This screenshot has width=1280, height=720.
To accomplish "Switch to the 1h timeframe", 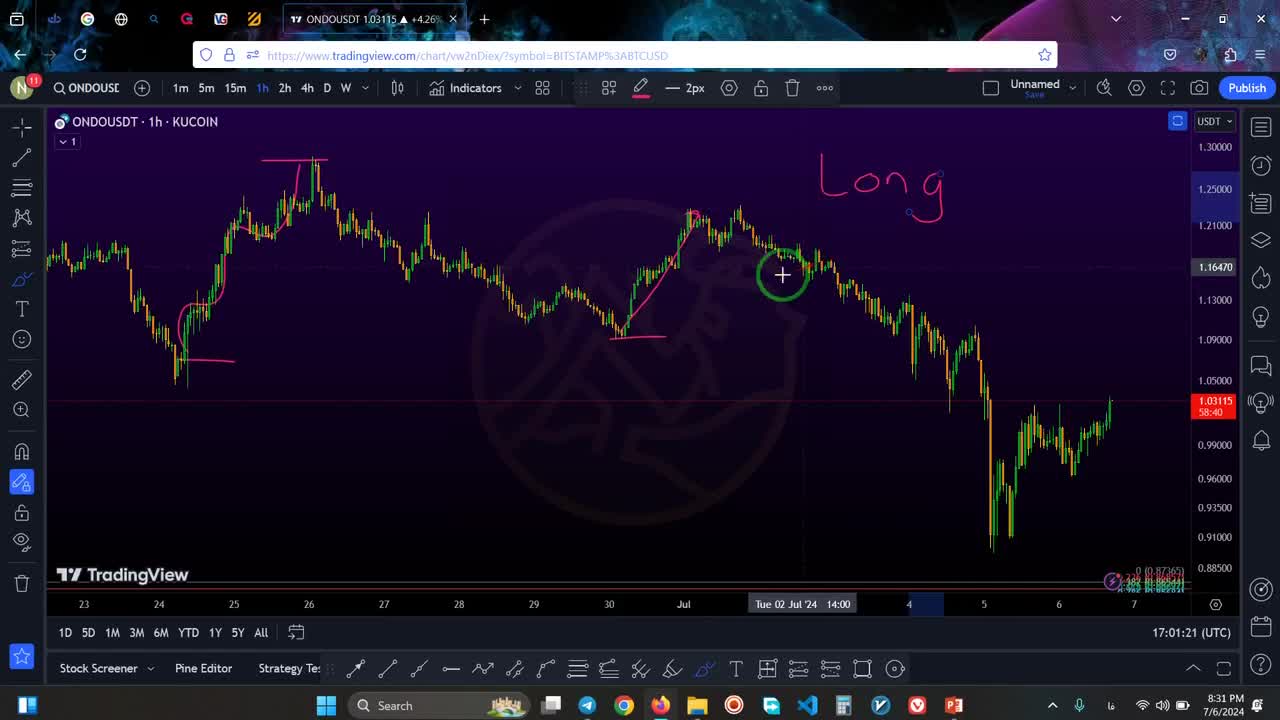I will [262, 88].
